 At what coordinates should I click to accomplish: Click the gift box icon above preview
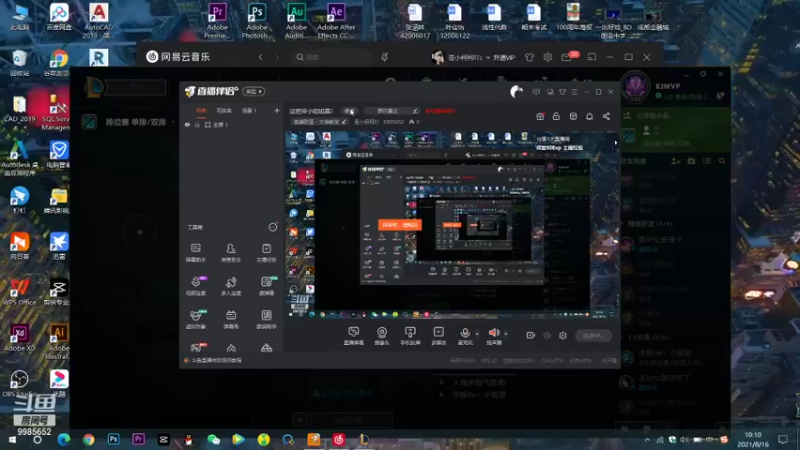(540, 116)
